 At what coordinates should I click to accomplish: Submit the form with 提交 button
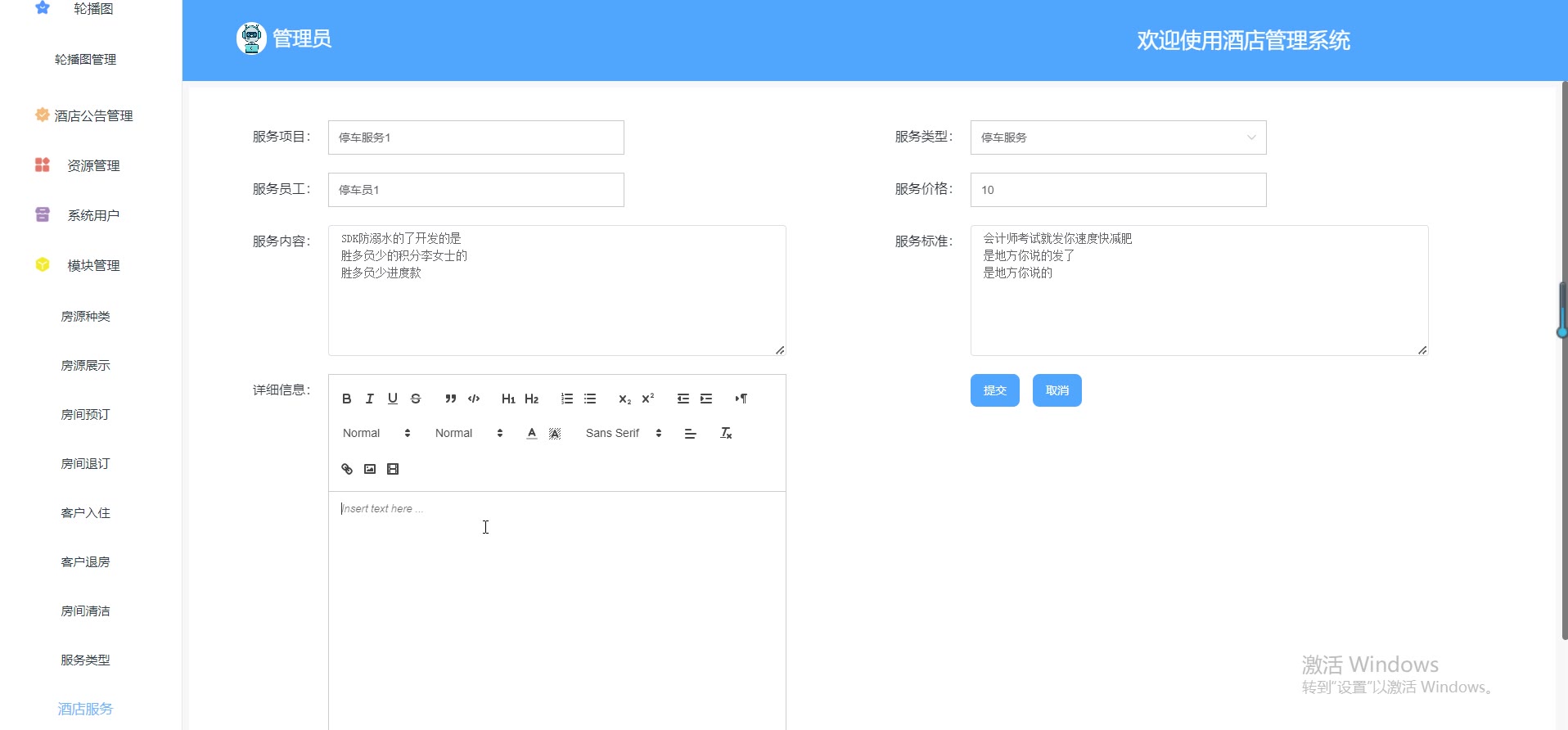[x=994, y=390]
